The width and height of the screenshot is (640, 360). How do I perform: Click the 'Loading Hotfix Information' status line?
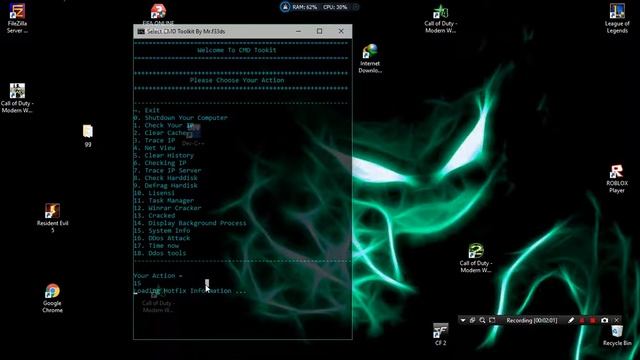190,291
